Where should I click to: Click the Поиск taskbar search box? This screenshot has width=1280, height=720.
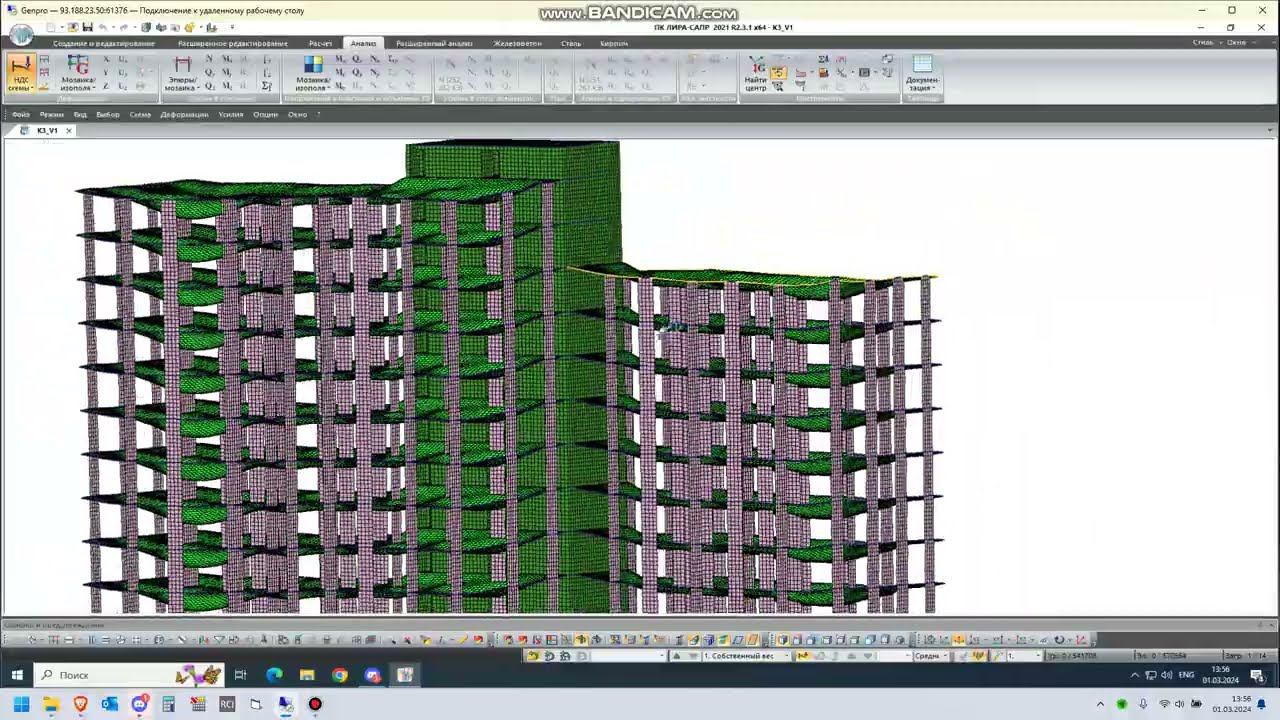pos(130,675)
